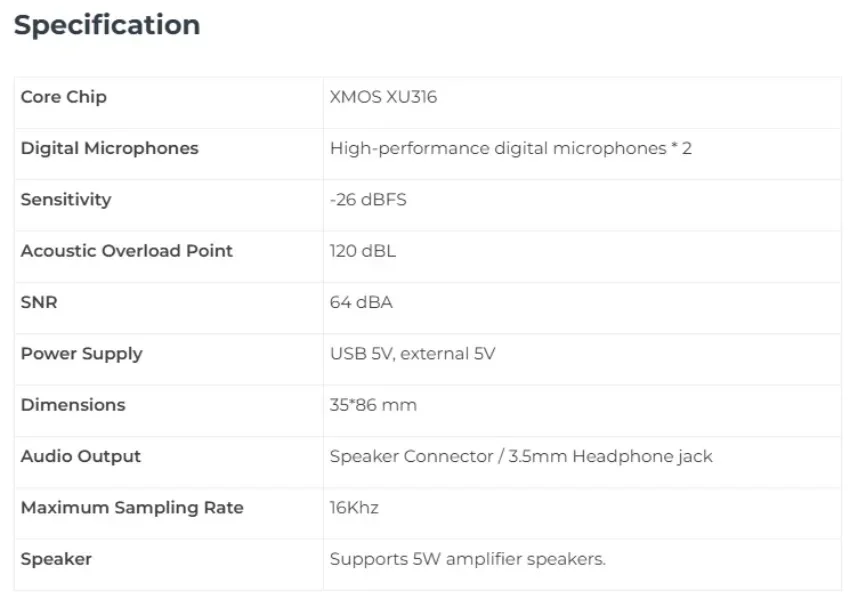Screen dimensions: 850x599
Task: Select the XMOS XU316 value cell
Action: click(x=383, y=97)
